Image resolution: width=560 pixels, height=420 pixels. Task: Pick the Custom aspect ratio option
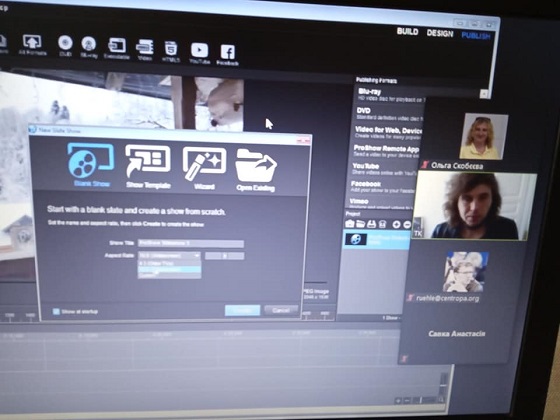click(x=169, y=275)
